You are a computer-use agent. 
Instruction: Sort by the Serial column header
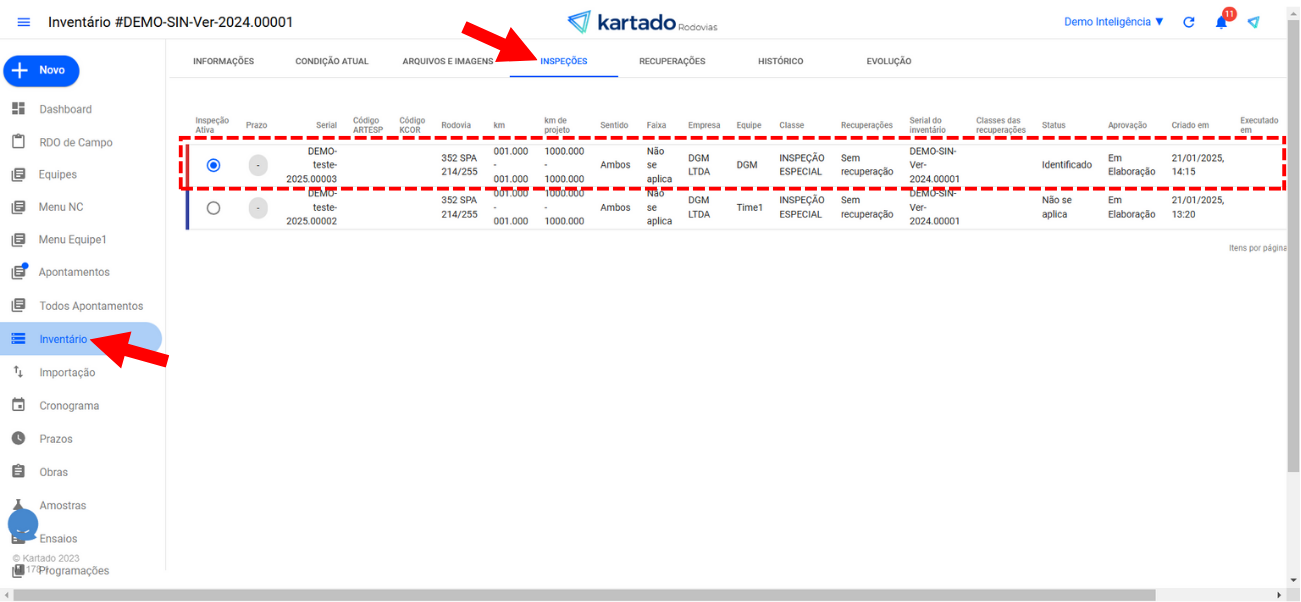coord(326,125)
